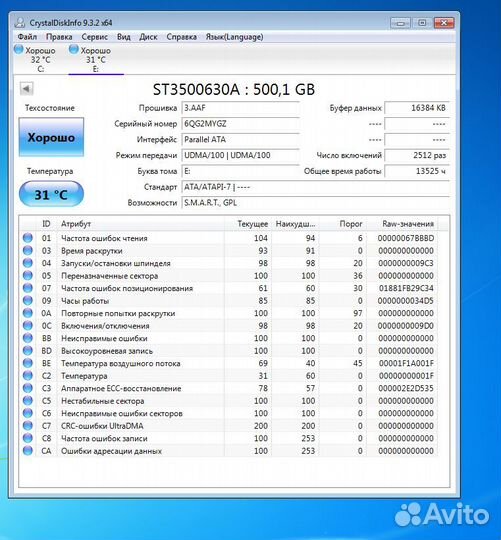Click the S.M.A.R.T., GPL features field

point(315,203)
